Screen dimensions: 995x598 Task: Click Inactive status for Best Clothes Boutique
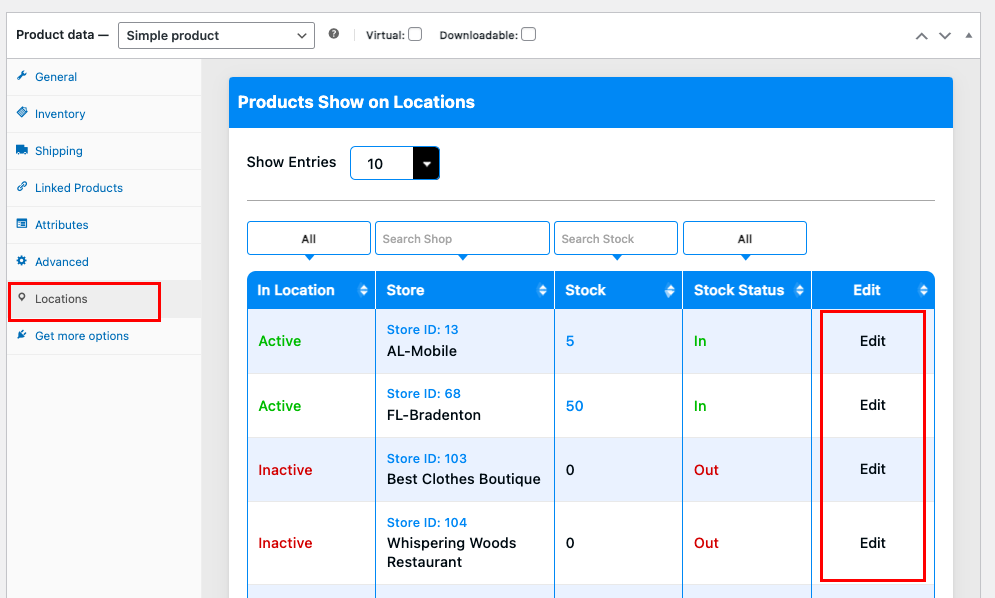click(x=286, y=470)
